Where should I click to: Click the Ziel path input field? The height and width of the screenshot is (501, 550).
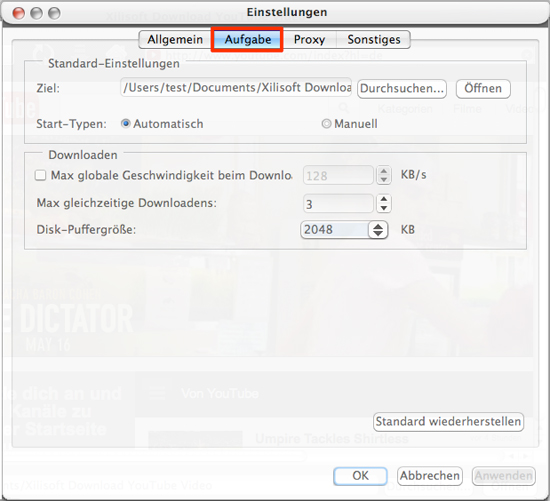tap(236, 88)
